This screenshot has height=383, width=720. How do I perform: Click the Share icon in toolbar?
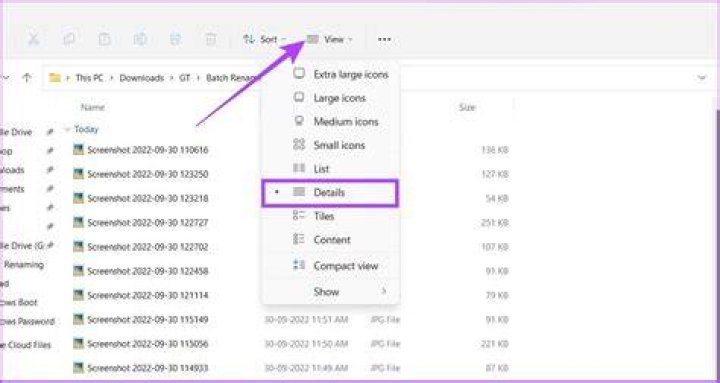click(175, 39)
